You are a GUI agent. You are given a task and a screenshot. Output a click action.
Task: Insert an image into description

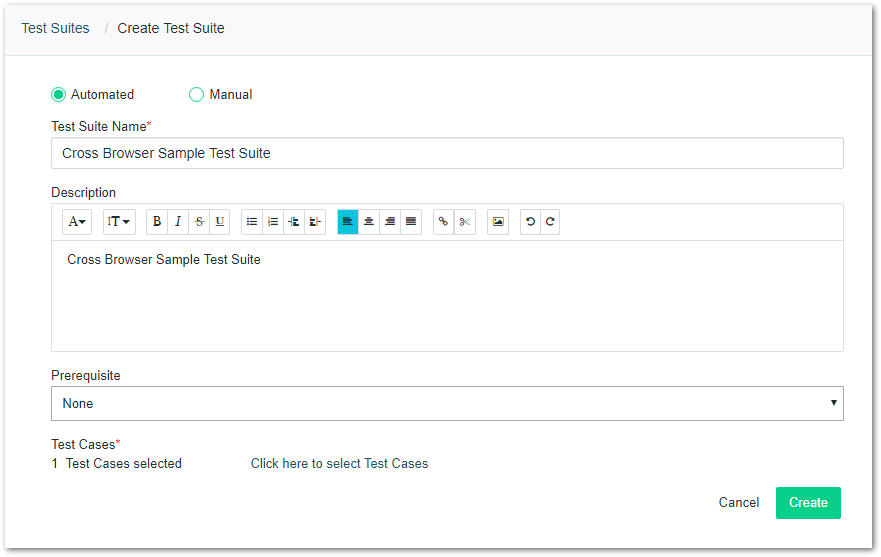(498, 222)
